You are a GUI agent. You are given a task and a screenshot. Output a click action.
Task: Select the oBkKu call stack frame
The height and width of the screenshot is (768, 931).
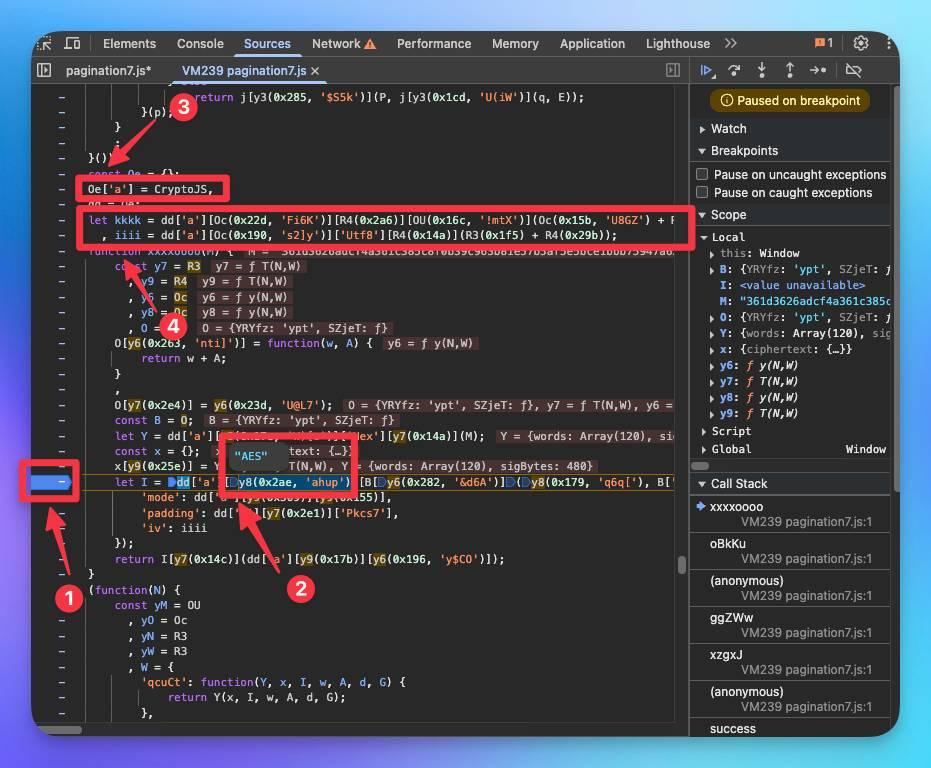[x=791, y=551]
